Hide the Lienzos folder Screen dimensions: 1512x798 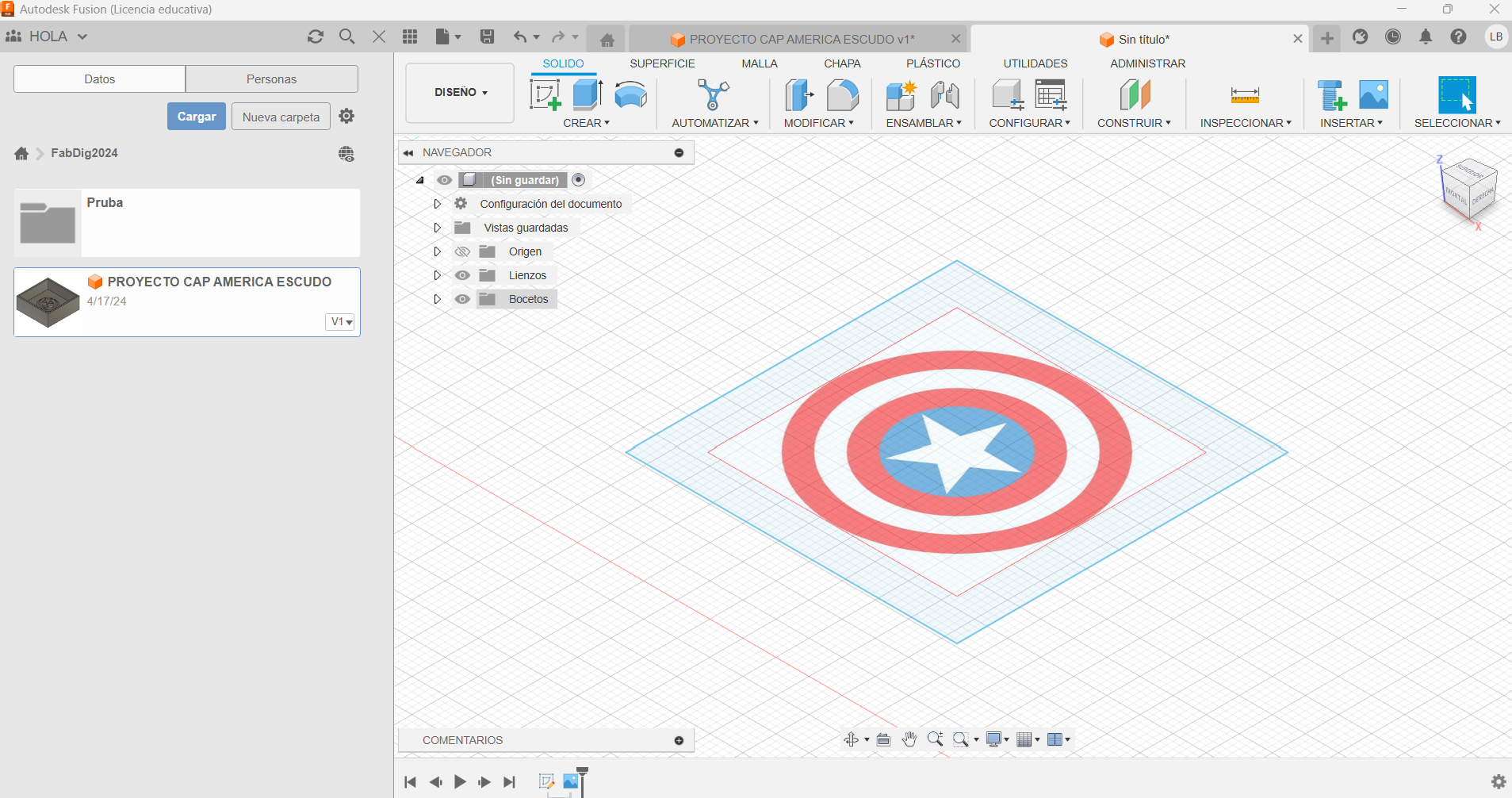pos(462,275)
